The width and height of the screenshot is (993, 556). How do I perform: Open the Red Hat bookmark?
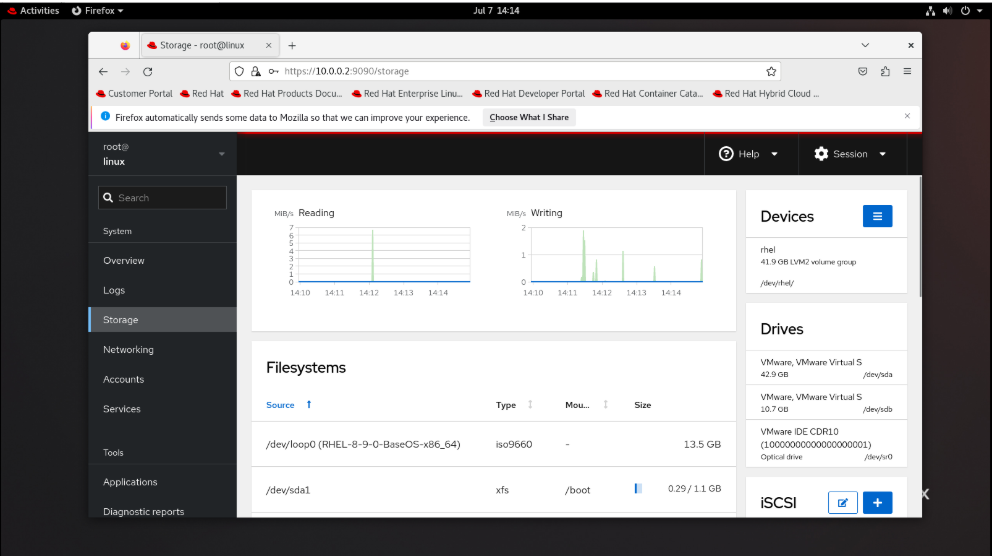click(x=202, y=94)
